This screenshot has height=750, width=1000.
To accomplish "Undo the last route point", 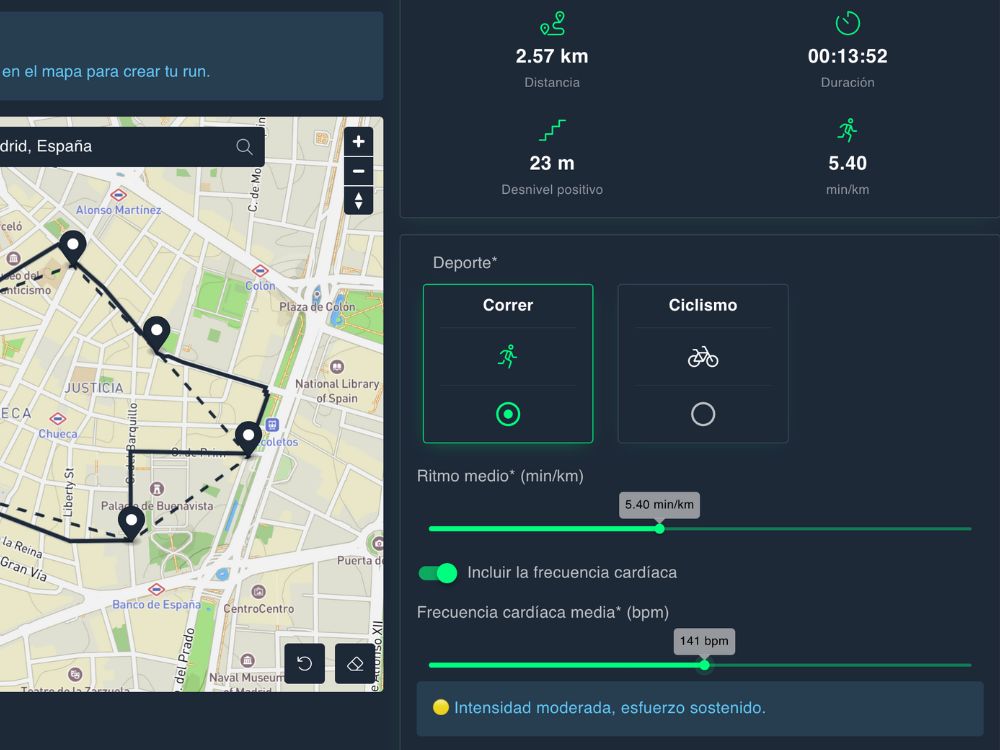I will click(x=303, y=663).
